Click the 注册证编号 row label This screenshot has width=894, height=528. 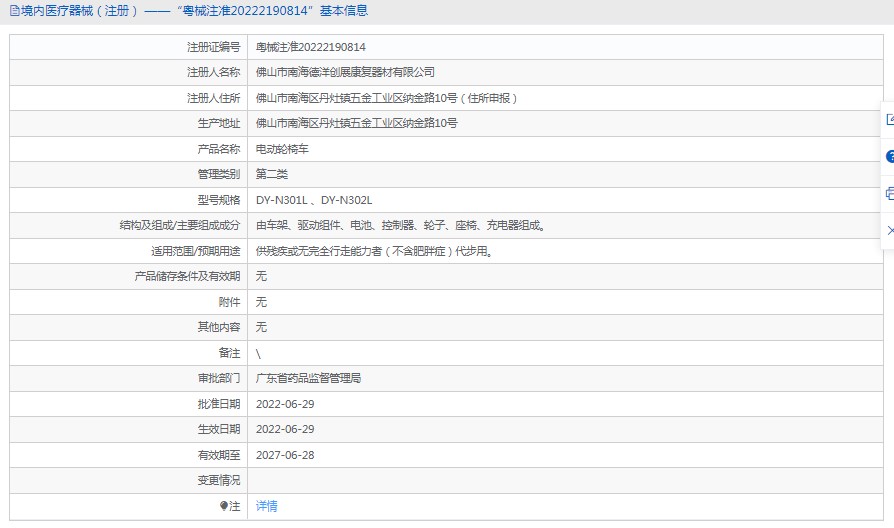(x=214, y=47)
